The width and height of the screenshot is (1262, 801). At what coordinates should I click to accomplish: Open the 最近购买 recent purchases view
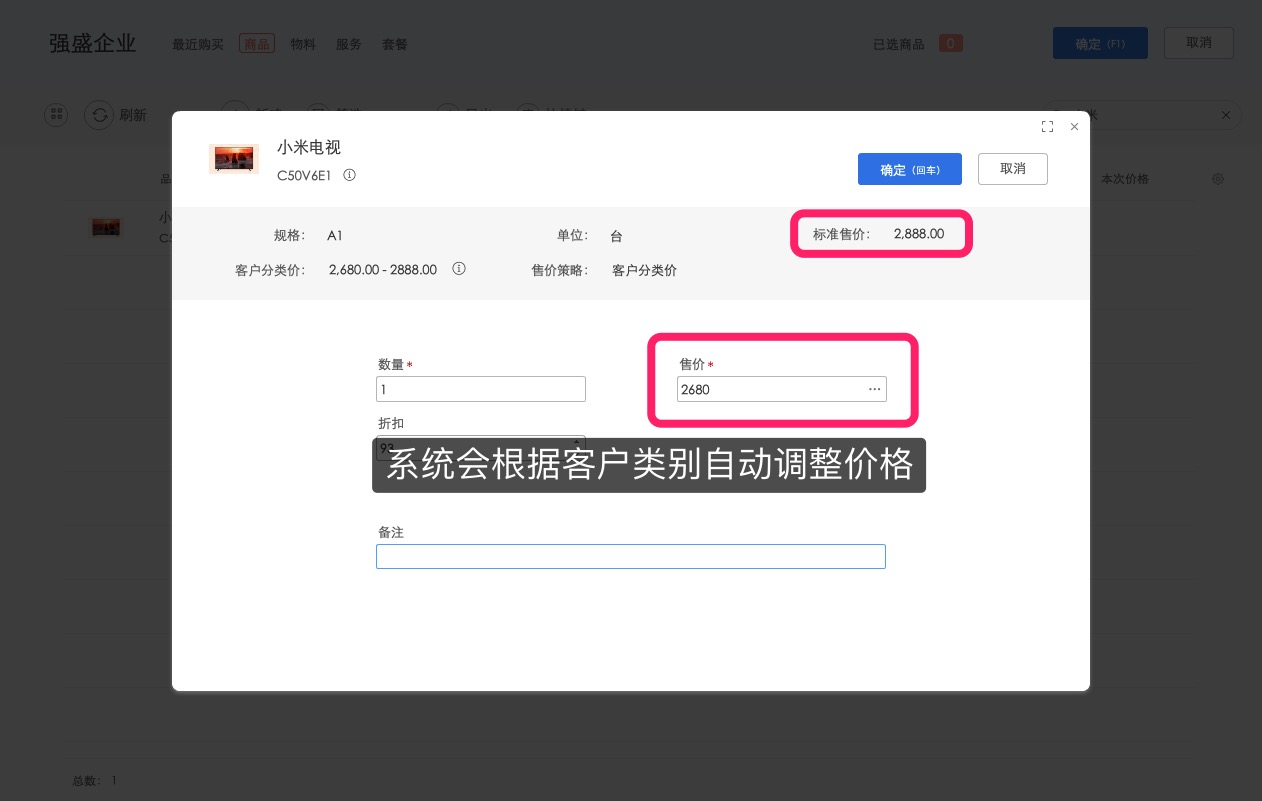pos(197,44)
